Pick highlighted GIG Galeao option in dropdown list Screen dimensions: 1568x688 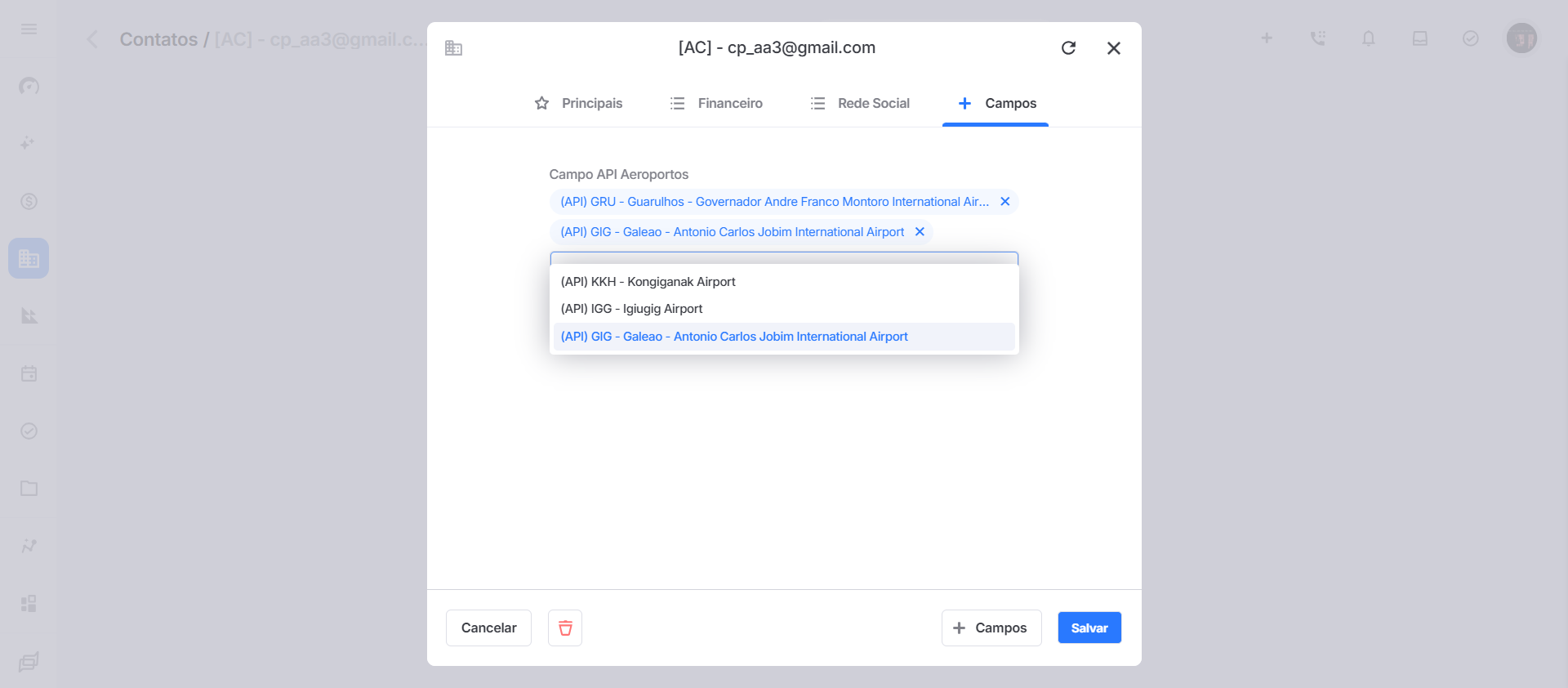[784, 337]
